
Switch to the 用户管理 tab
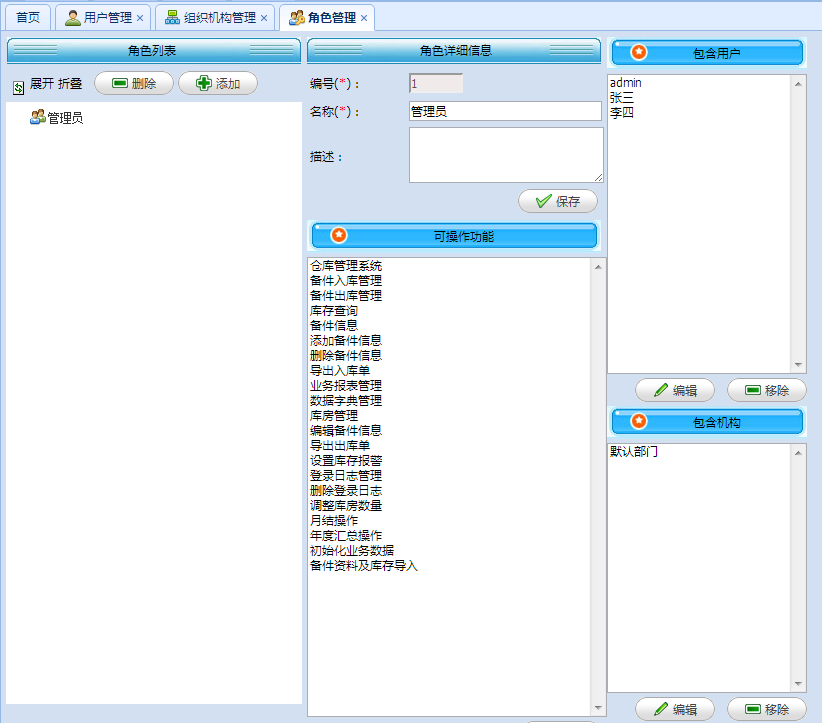[x=103, y=17]
